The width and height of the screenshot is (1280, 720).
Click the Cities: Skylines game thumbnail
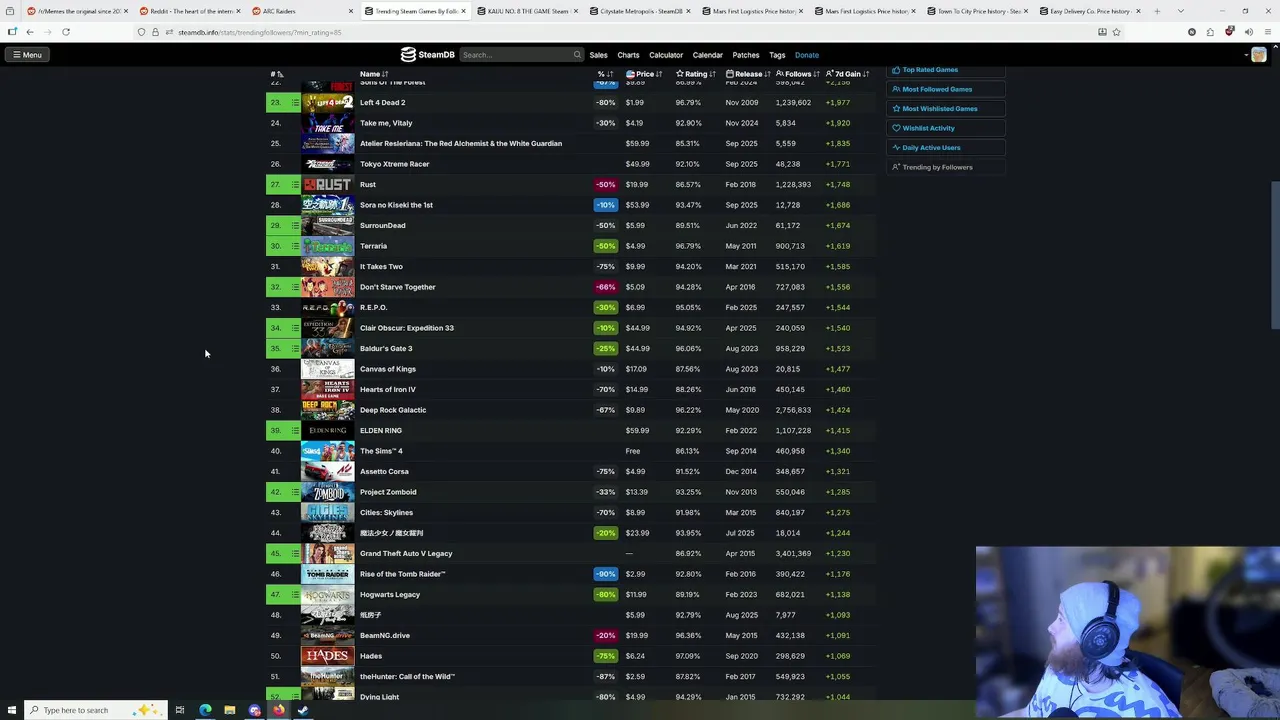(x=327, y=513)
